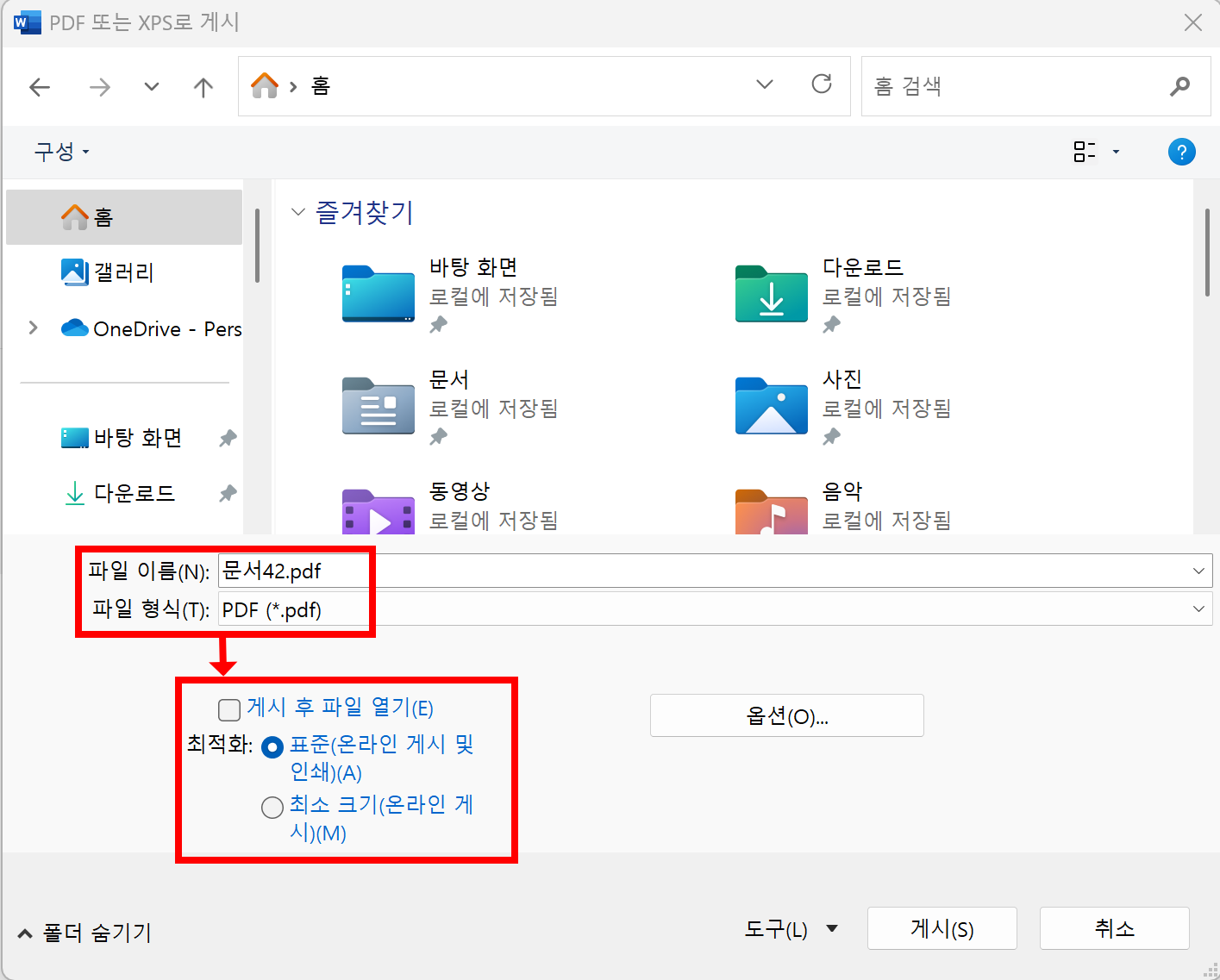Select the 문서 folder icon

click(379, 405)
